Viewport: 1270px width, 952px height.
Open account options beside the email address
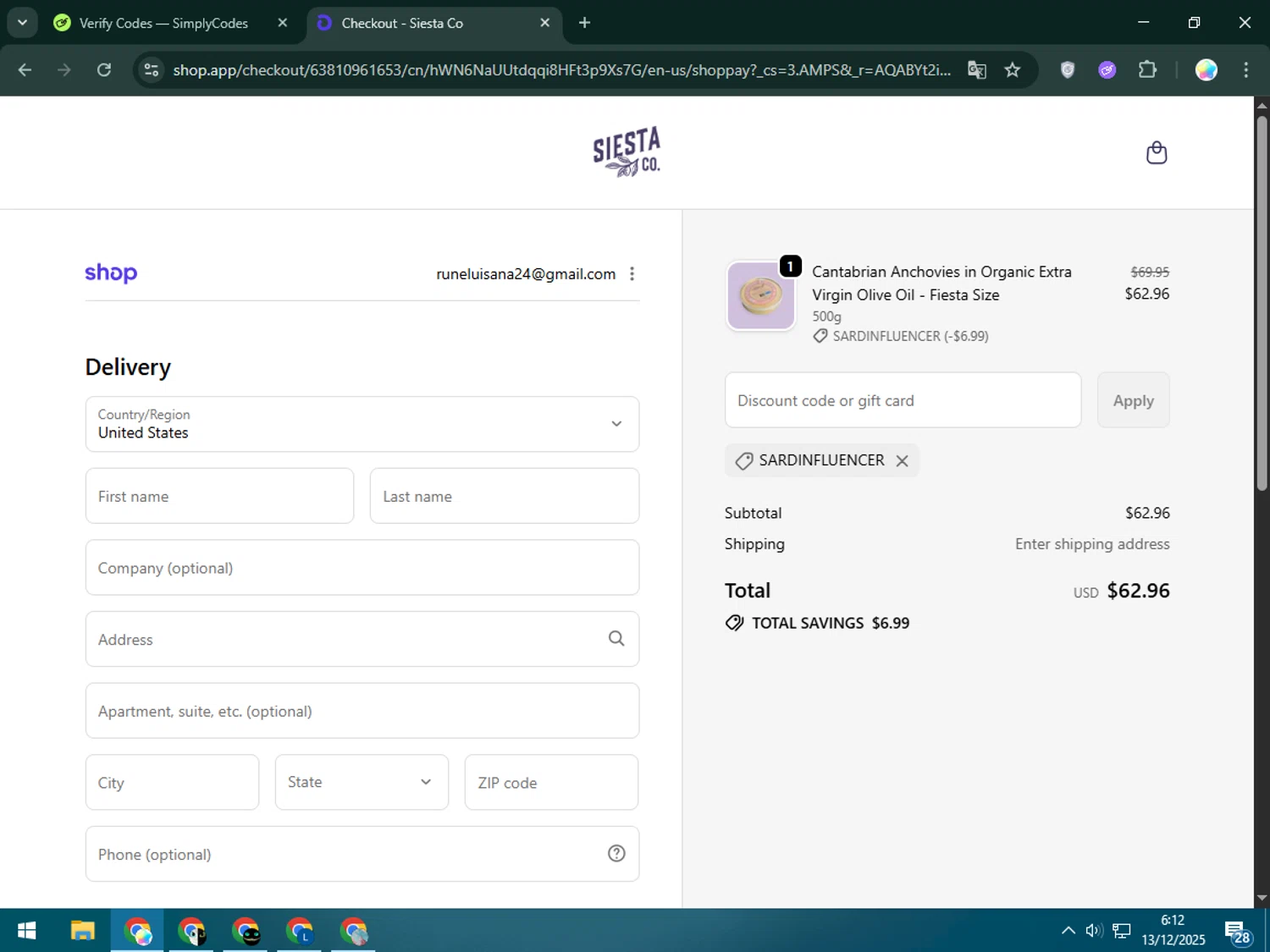(x=632, y=273)
